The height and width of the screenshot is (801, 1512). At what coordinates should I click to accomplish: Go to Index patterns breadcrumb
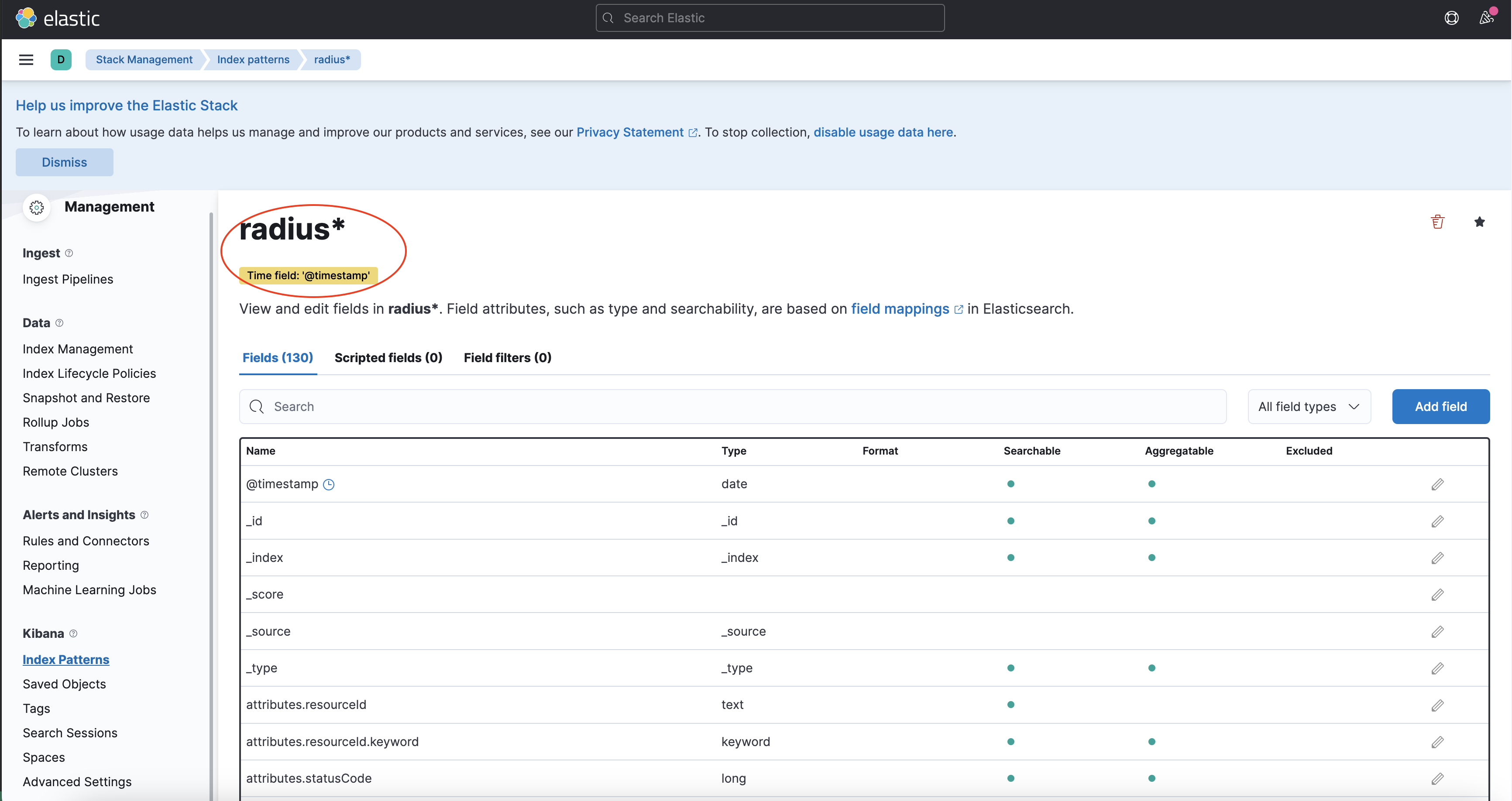pyautogui.click(x=253, y=59)
